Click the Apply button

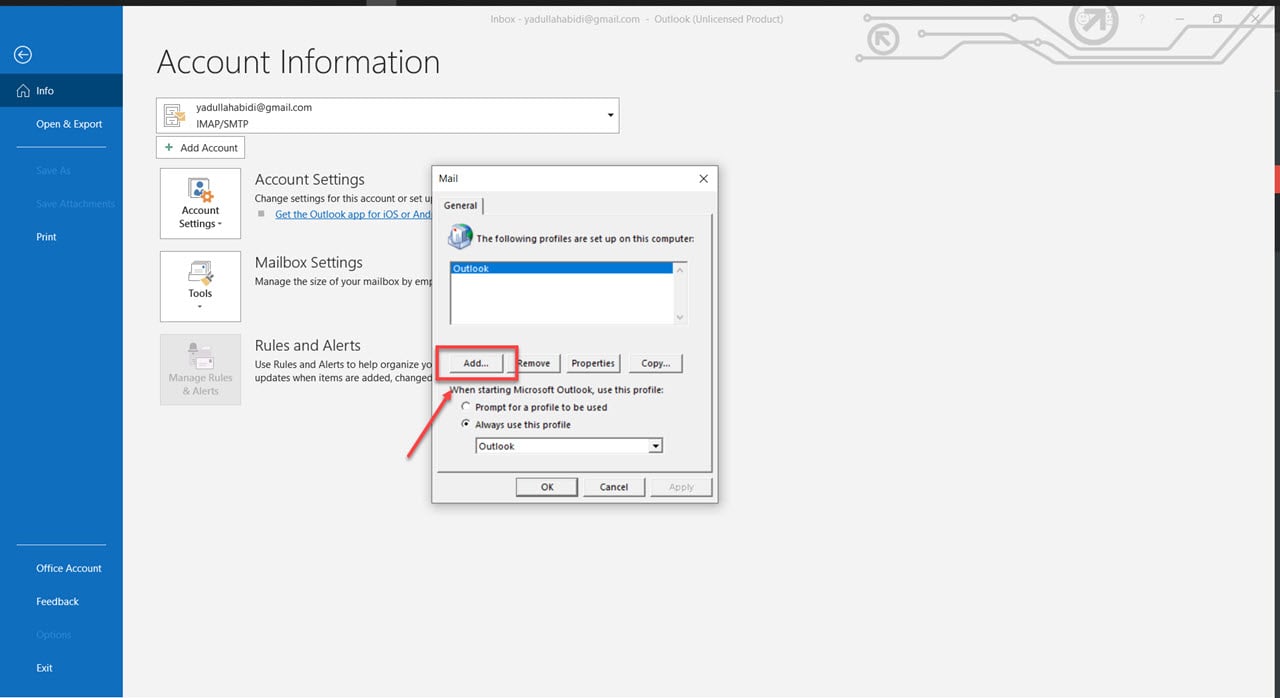pyautogui.click(x=681, y=487)
